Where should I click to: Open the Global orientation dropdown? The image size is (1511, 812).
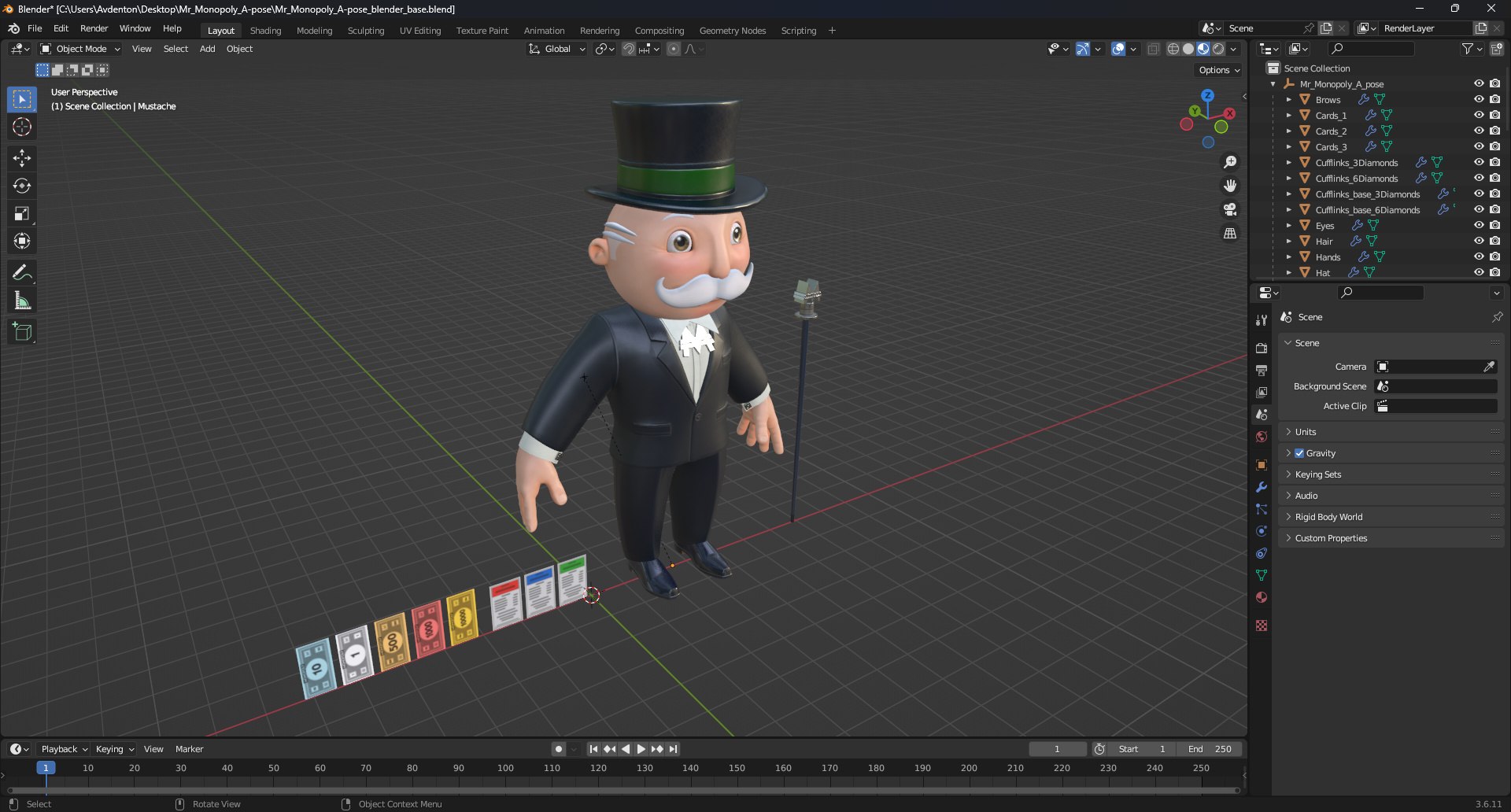(557, 49)
